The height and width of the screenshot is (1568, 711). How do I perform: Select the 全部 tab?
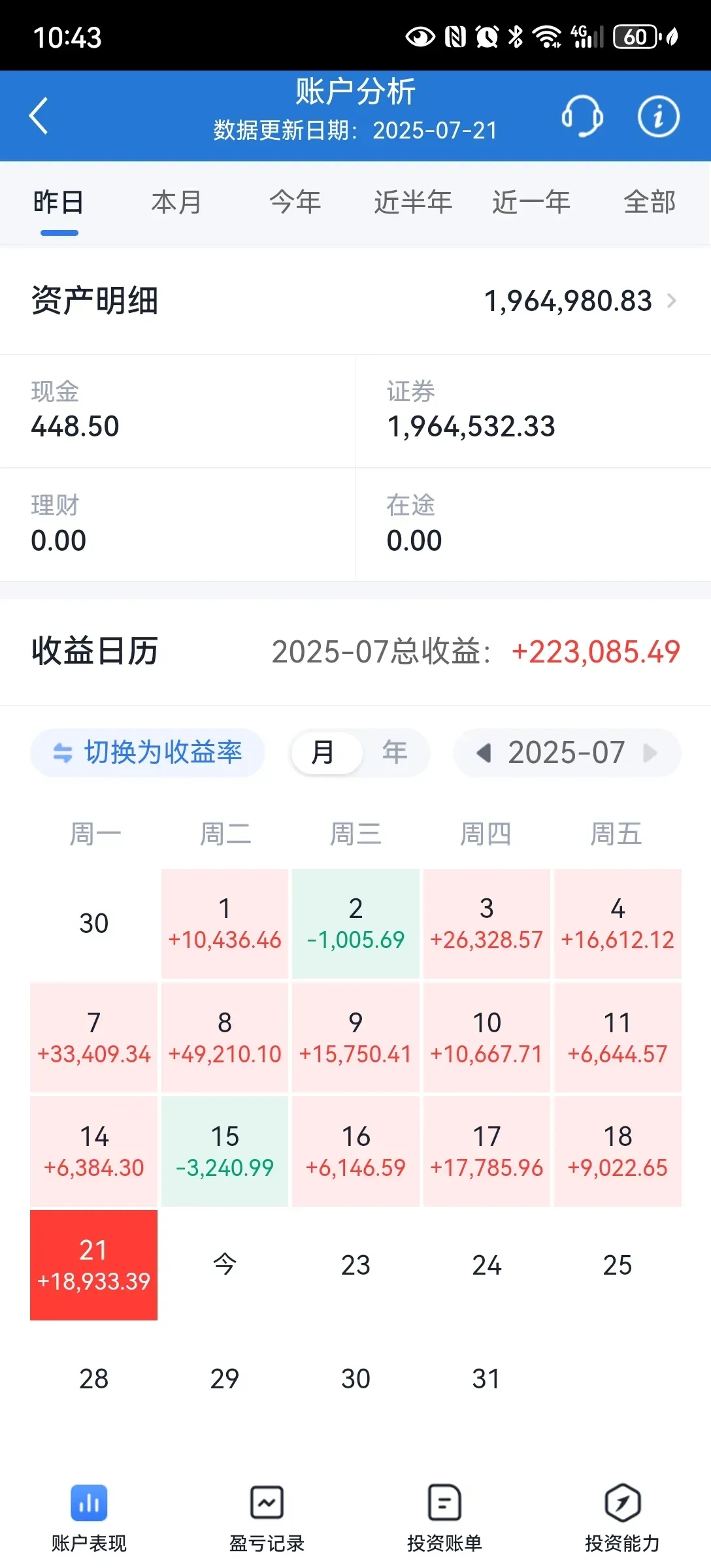click(x=650, y=203)
